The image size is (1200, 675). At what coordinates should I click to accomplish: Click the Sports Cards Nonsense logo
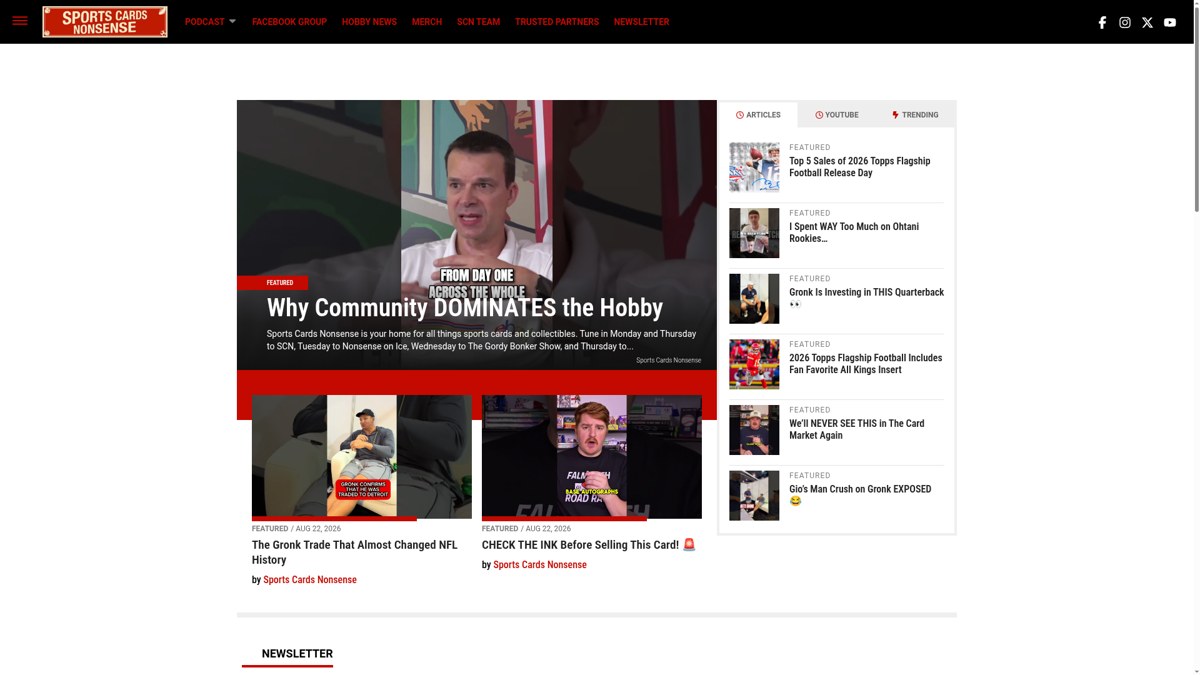coord(105,22)
